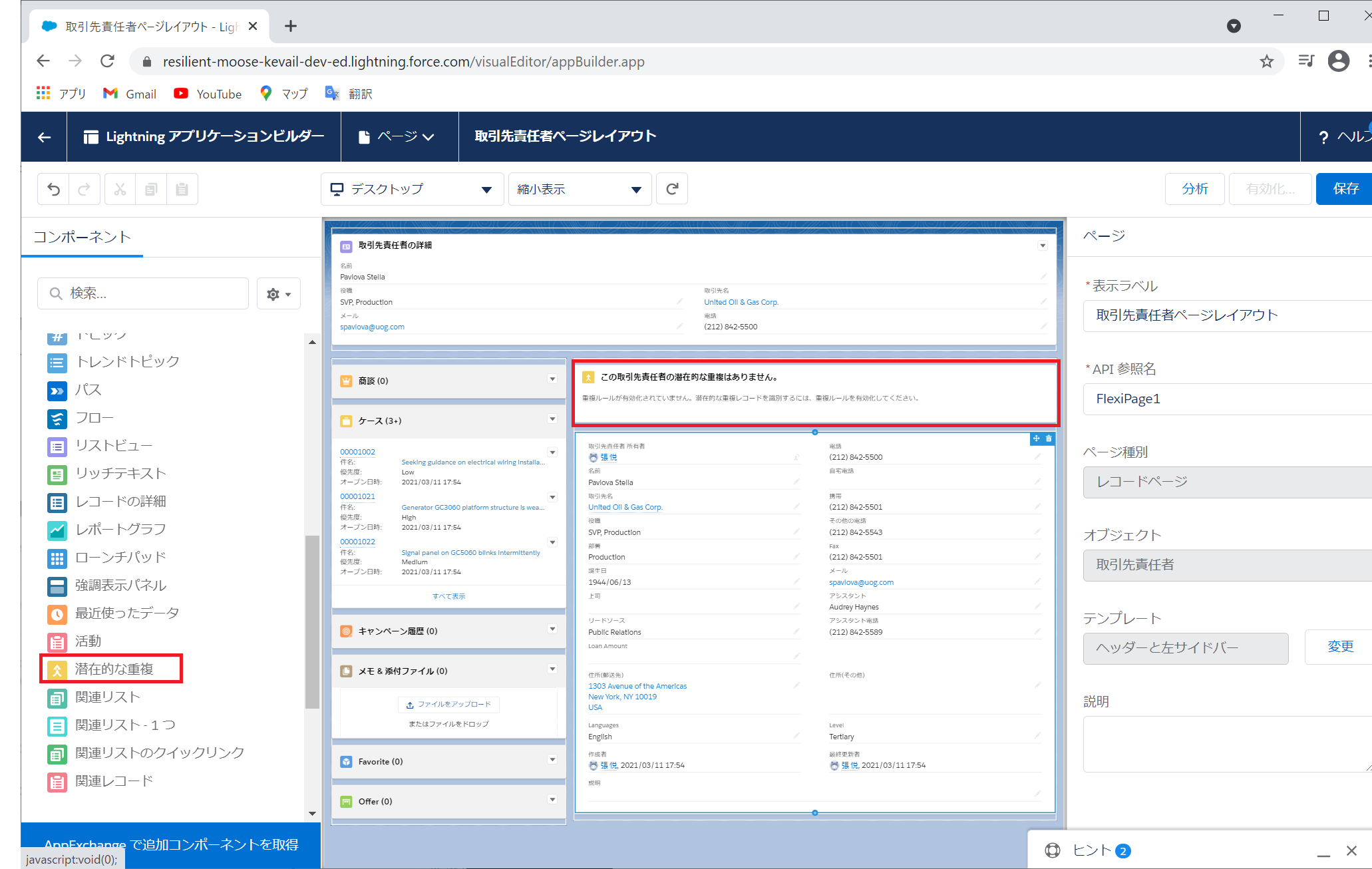Click the move icon on selected component
Viewport: 1372px width, 869px height.
coord(1036,438)
